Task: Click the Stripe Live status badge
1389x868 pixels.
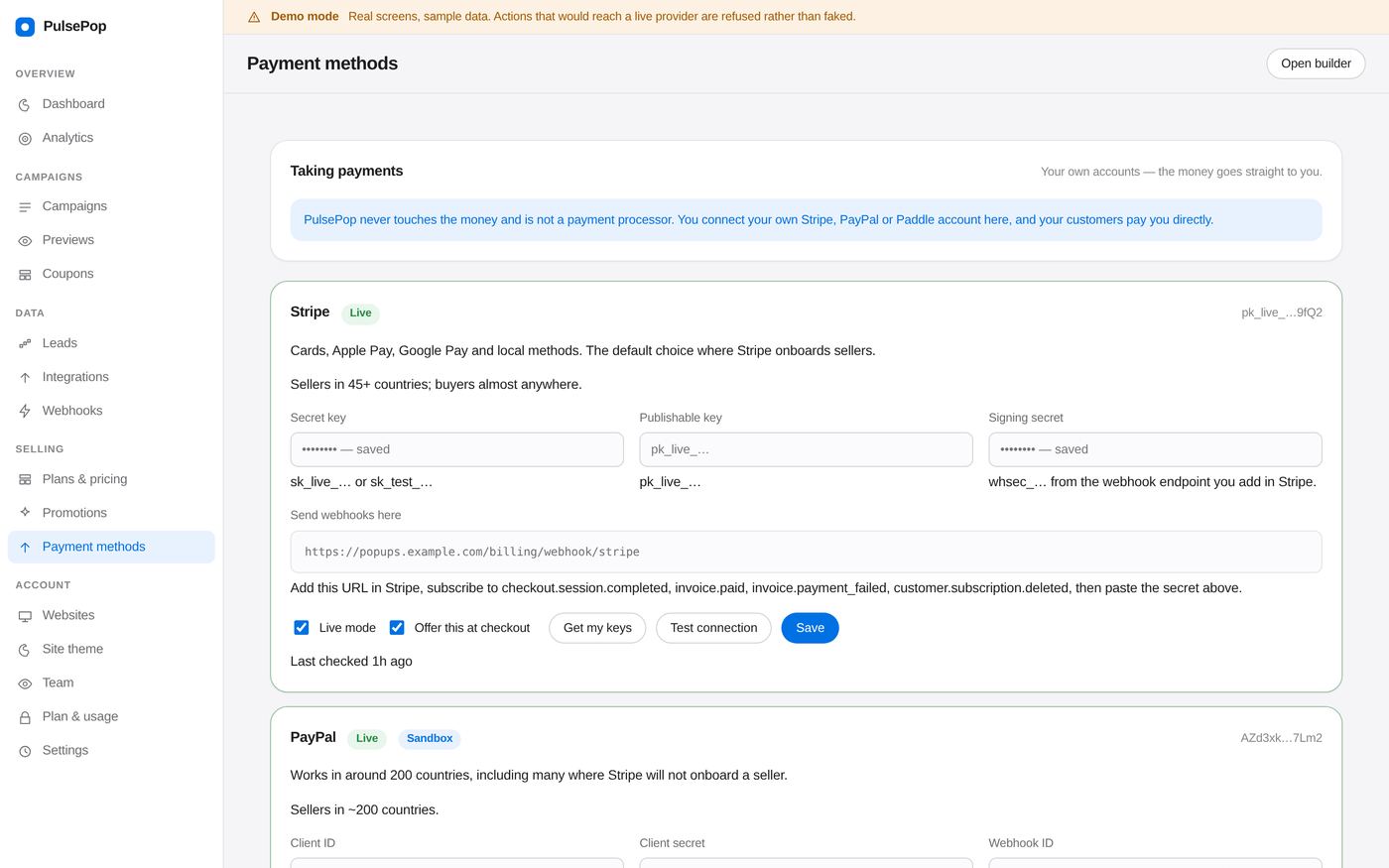Action: (x=360, y=313)
